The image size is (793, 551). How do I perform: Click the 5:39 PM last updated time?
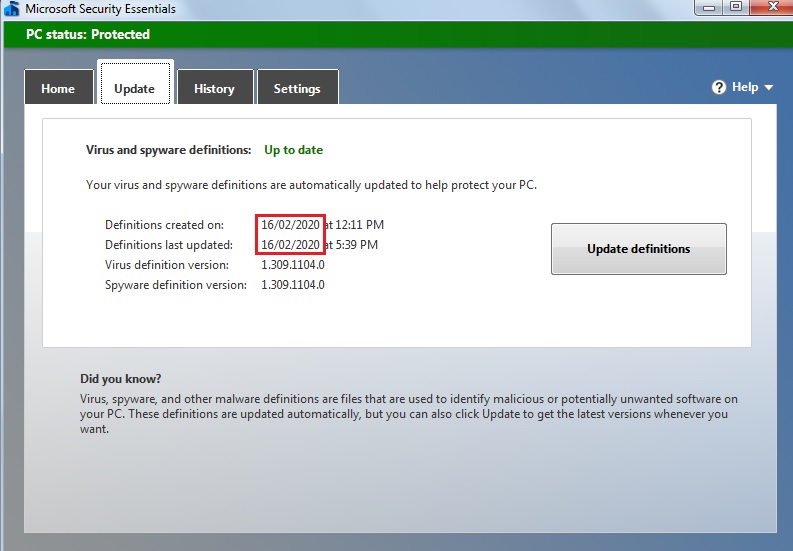click(357, 245)
